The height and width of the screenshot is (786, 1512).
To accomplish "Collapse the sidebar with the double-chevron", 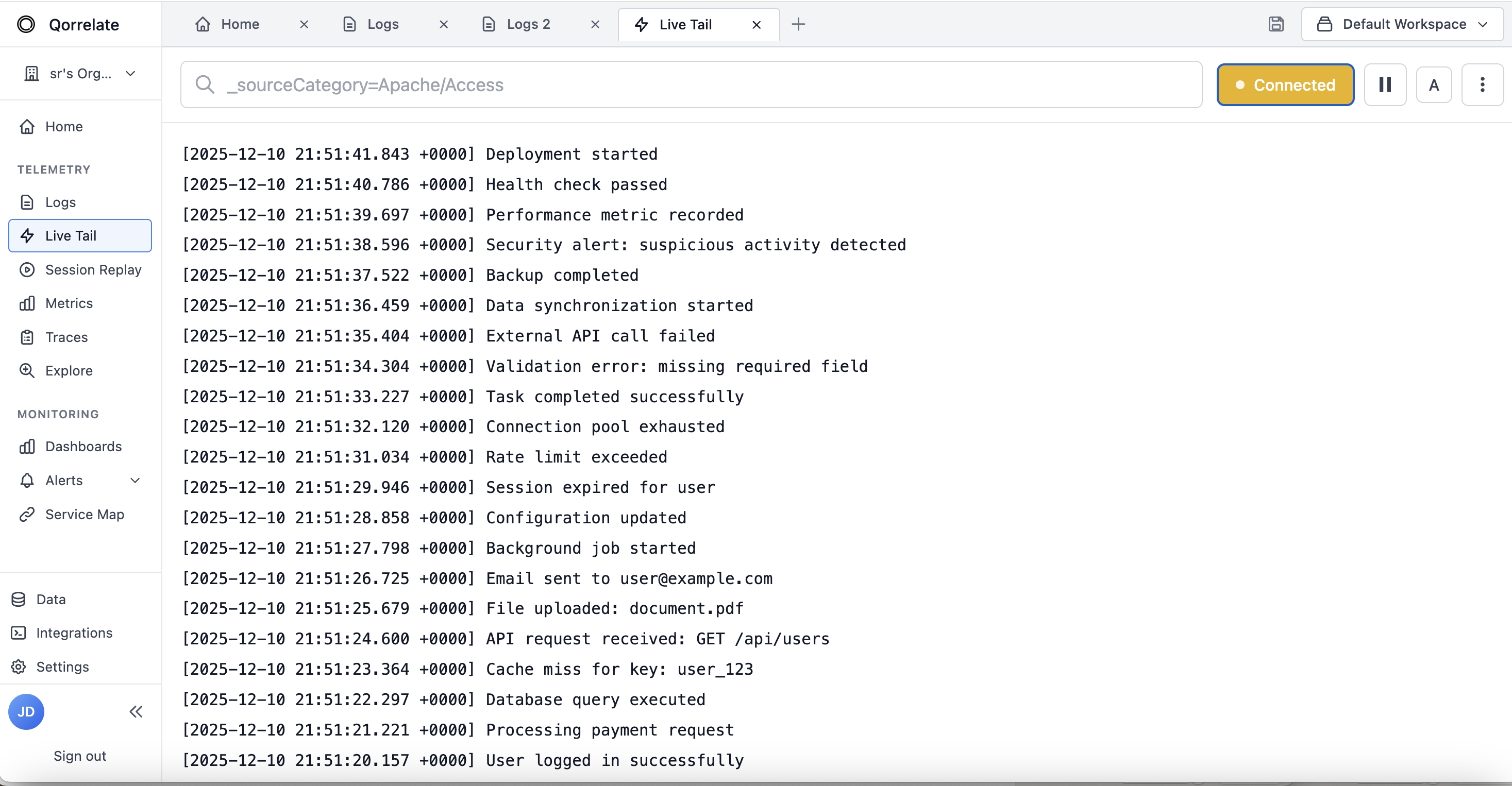I will tap(136, 711).
